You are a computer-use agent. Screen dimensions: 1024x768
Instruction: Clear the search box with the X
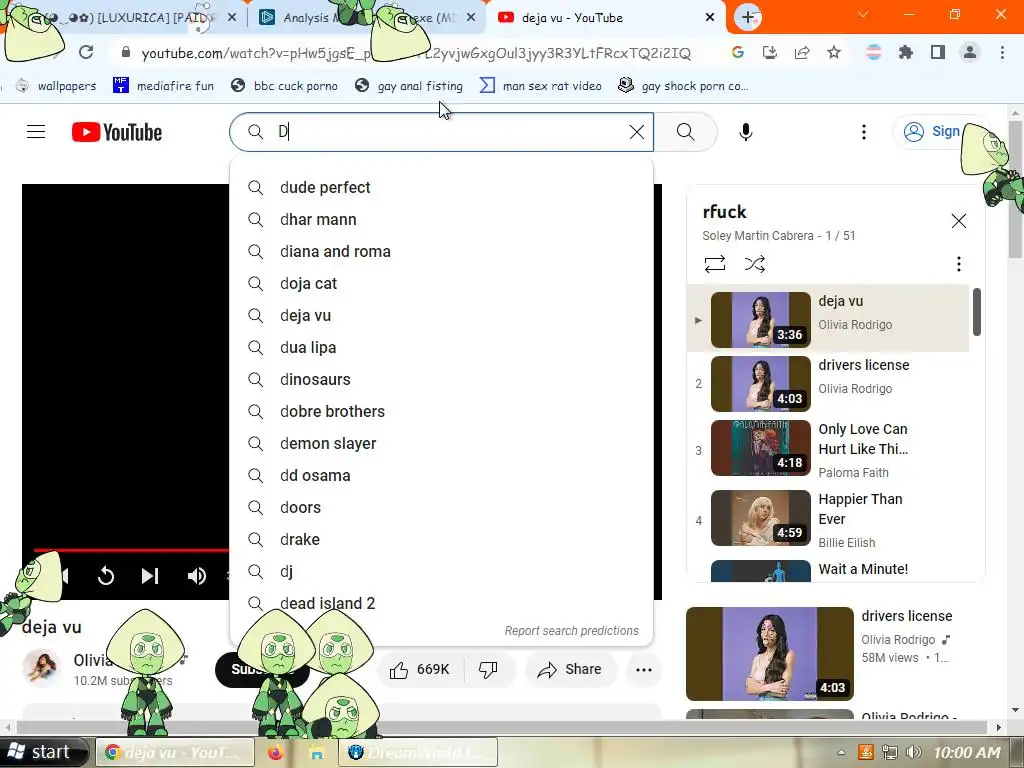click(637, 132)
